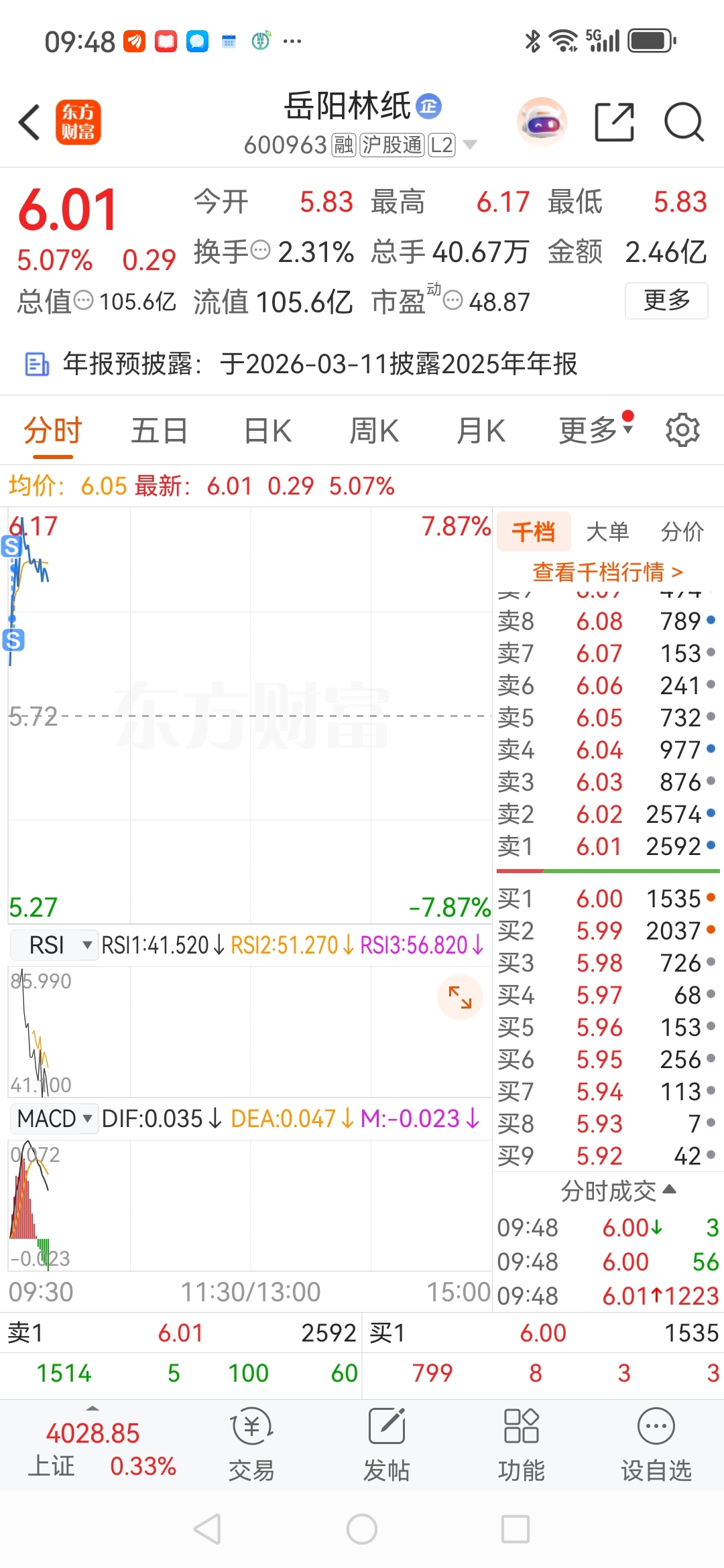Viewport: 724px width, 1568px height.
Task: Tap Android home navigation button
Action: pyautogui.click(x=362, y=1529)
